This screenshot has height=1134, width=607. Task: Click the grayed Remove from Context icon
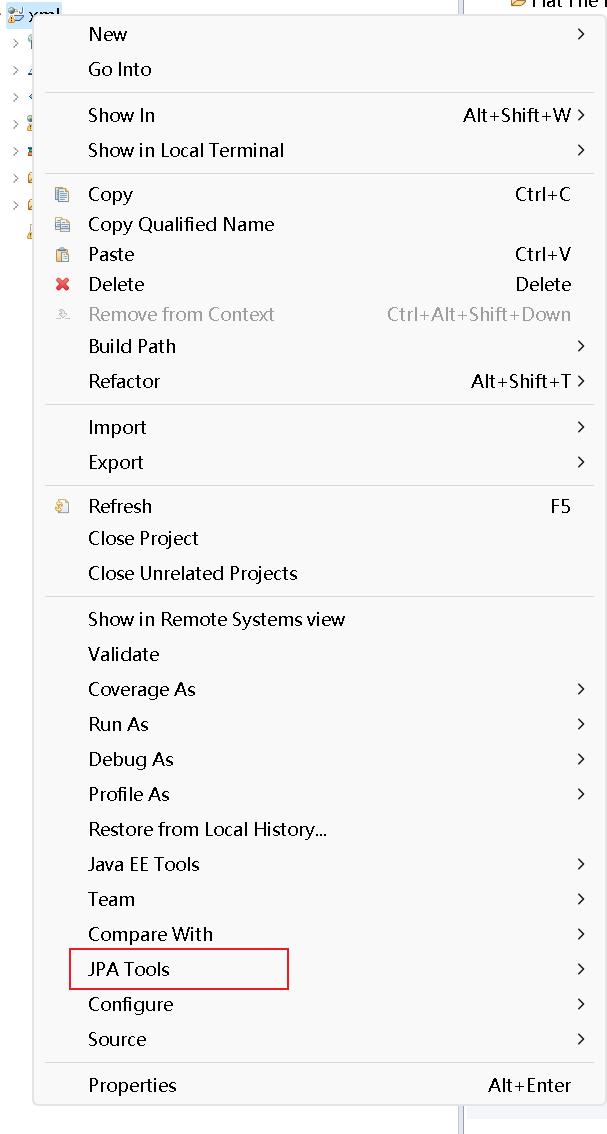62,315
